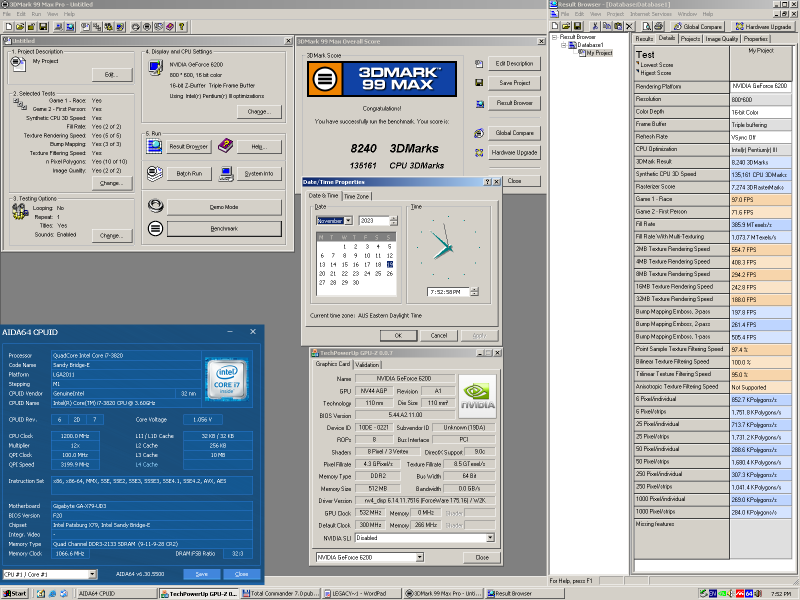Click the Benchmark button in 3DMark
Screen dimensions: 800x600
[x=224, y=229]
